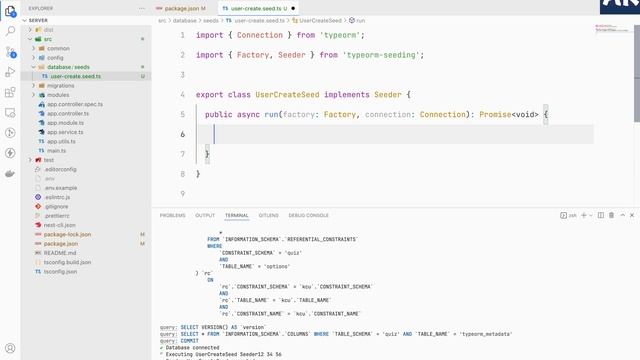Expand the modules folder
Screen dimensions: 640x360
(33, 95)
